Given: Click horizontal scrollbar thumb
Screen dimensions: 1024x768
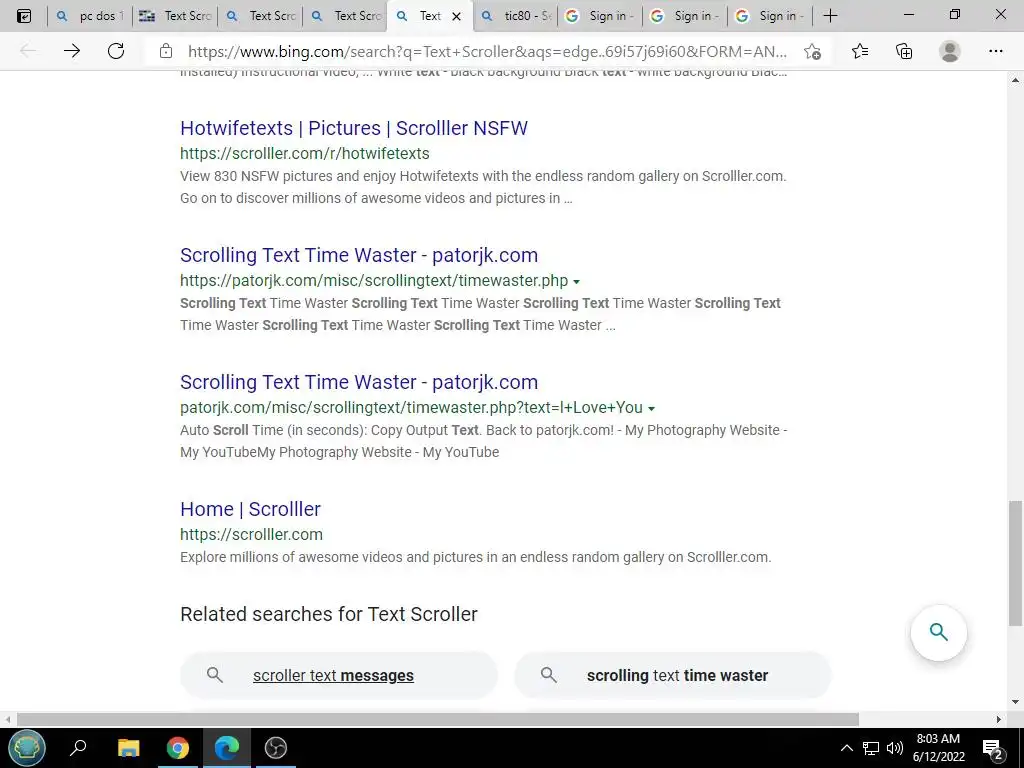Looking at the screenshot, I should pos(438,719).
